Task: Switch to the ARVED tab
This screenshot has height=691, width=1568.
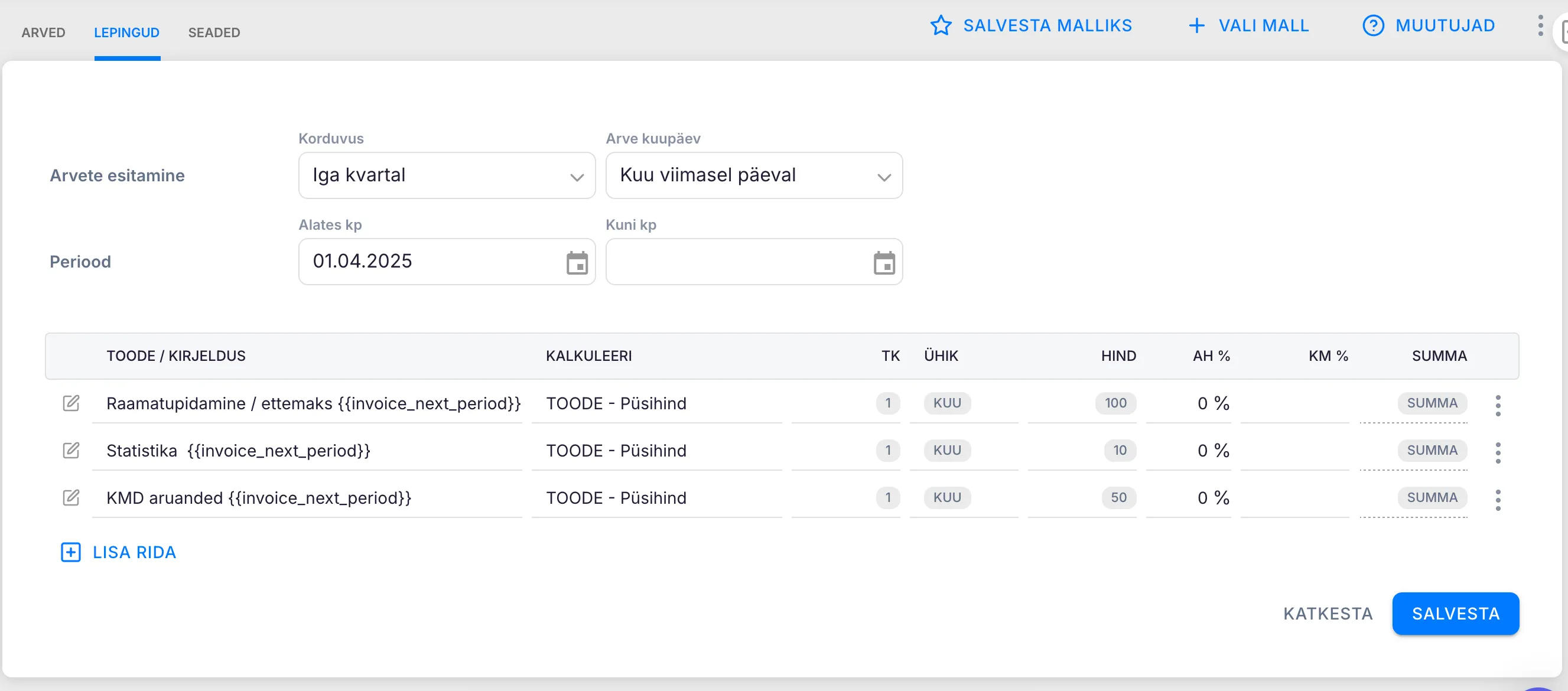Action: pos(43,32)
